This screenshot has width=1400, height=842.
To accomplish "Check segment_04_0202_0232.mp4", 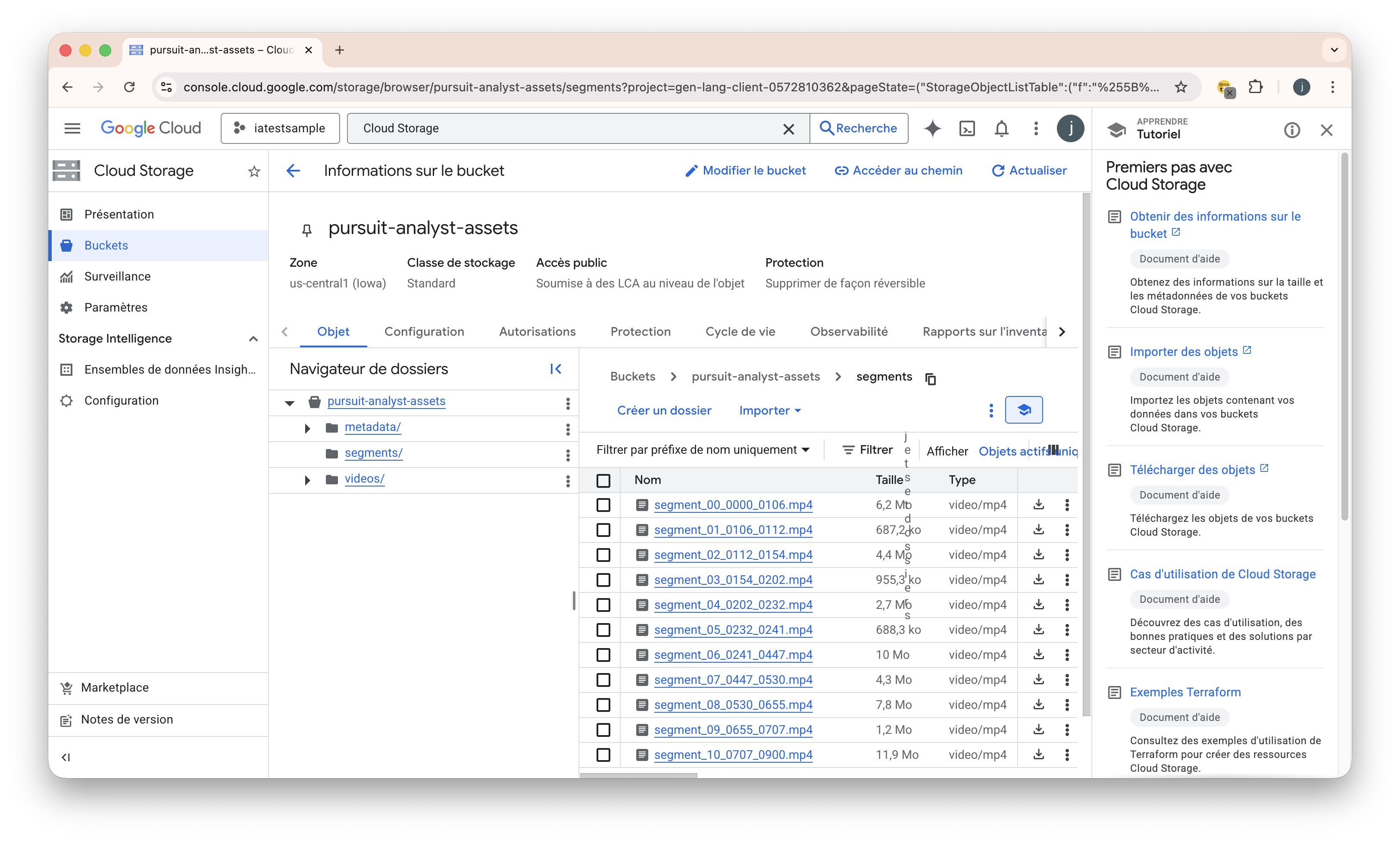I will [603, 604].
